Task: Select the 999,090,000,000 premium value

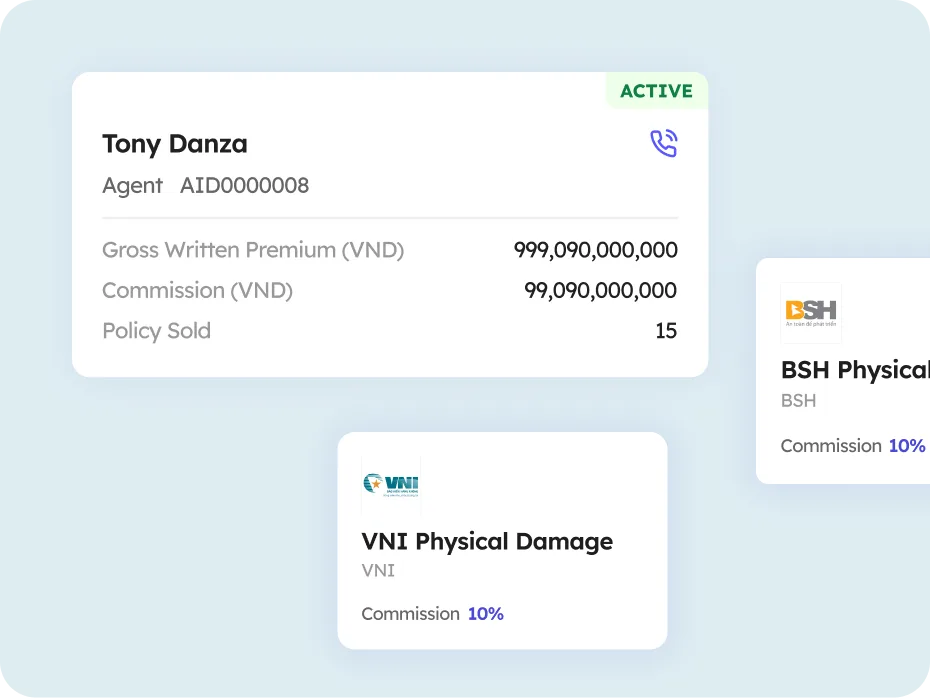Action: (595, 250)
